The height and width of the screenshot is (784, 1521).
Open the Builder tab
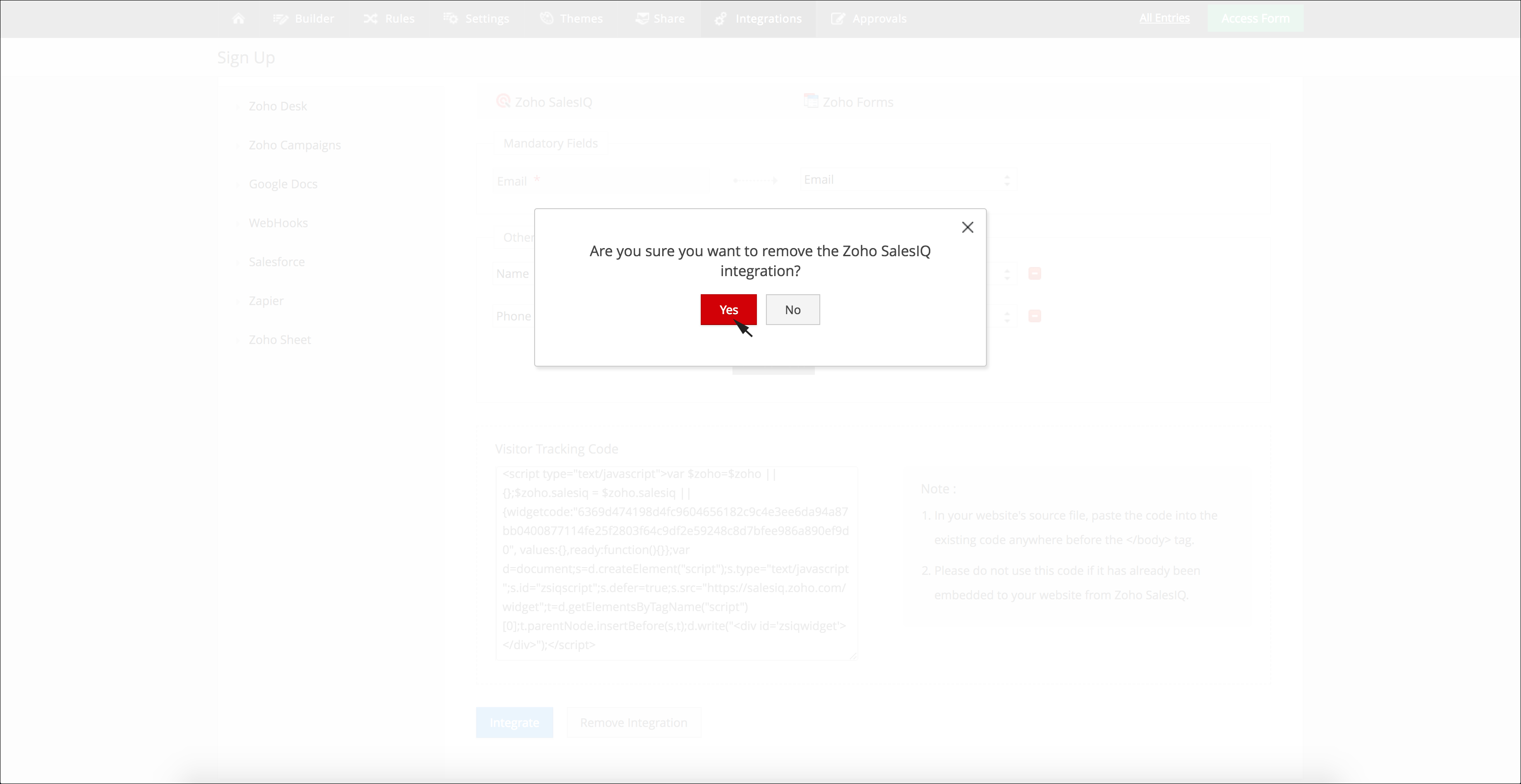[x=303, y=18]
